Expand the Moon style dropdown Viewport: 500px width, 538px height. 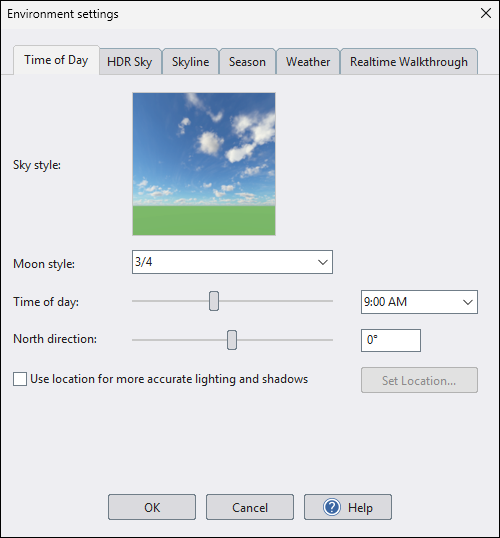[232, 262]
